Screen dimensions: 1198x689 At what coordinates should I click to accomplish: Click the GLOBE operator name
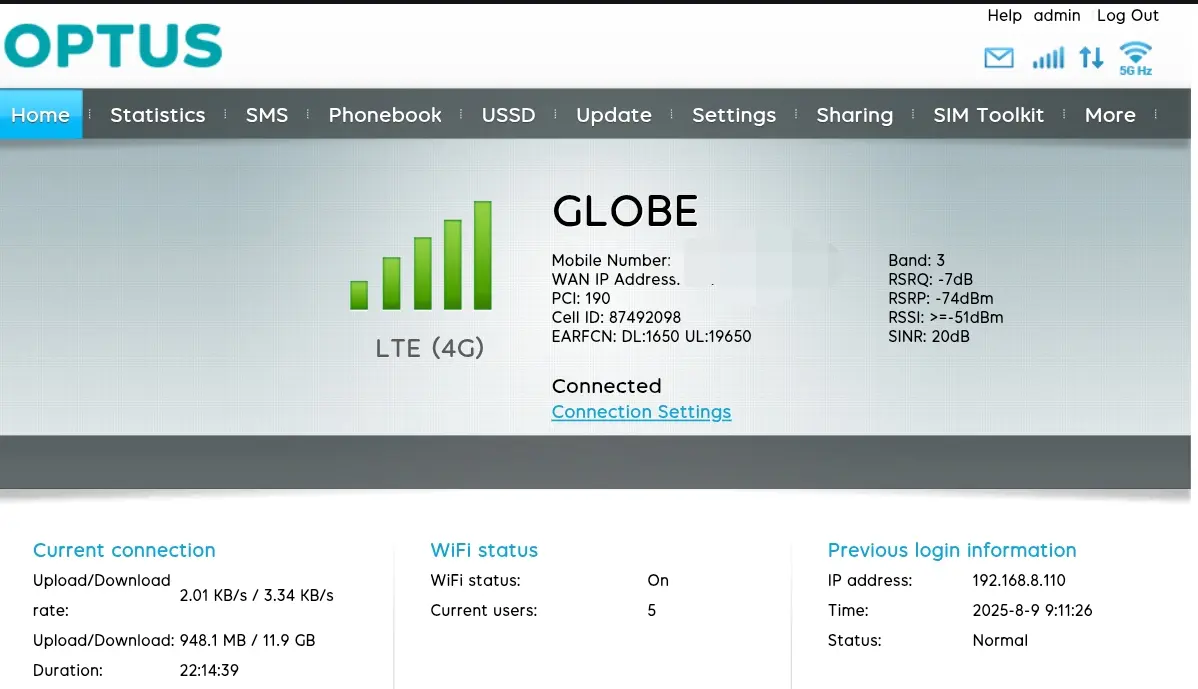coord(625,211)
